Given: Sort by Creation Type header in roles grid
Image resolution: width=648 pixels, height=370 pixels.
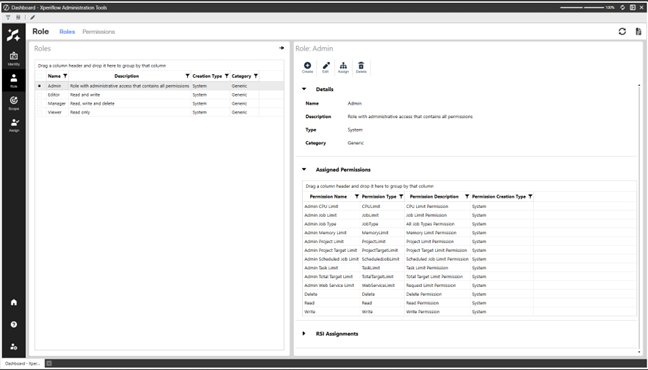Looking at the screenshot, I should tap(207, 76).
